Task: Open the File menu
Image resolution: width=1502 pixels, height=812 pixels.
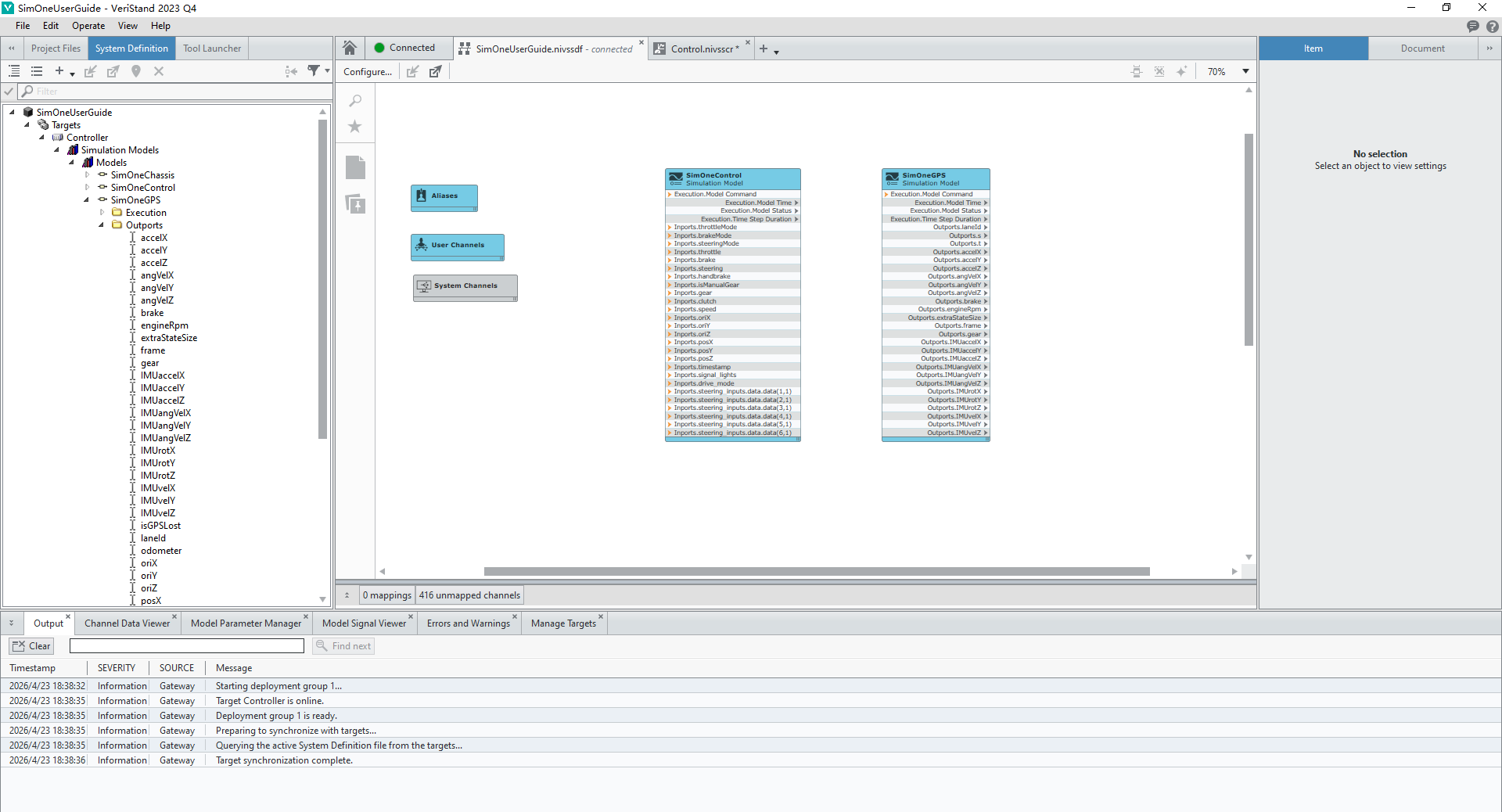Action: pos(23,26)
